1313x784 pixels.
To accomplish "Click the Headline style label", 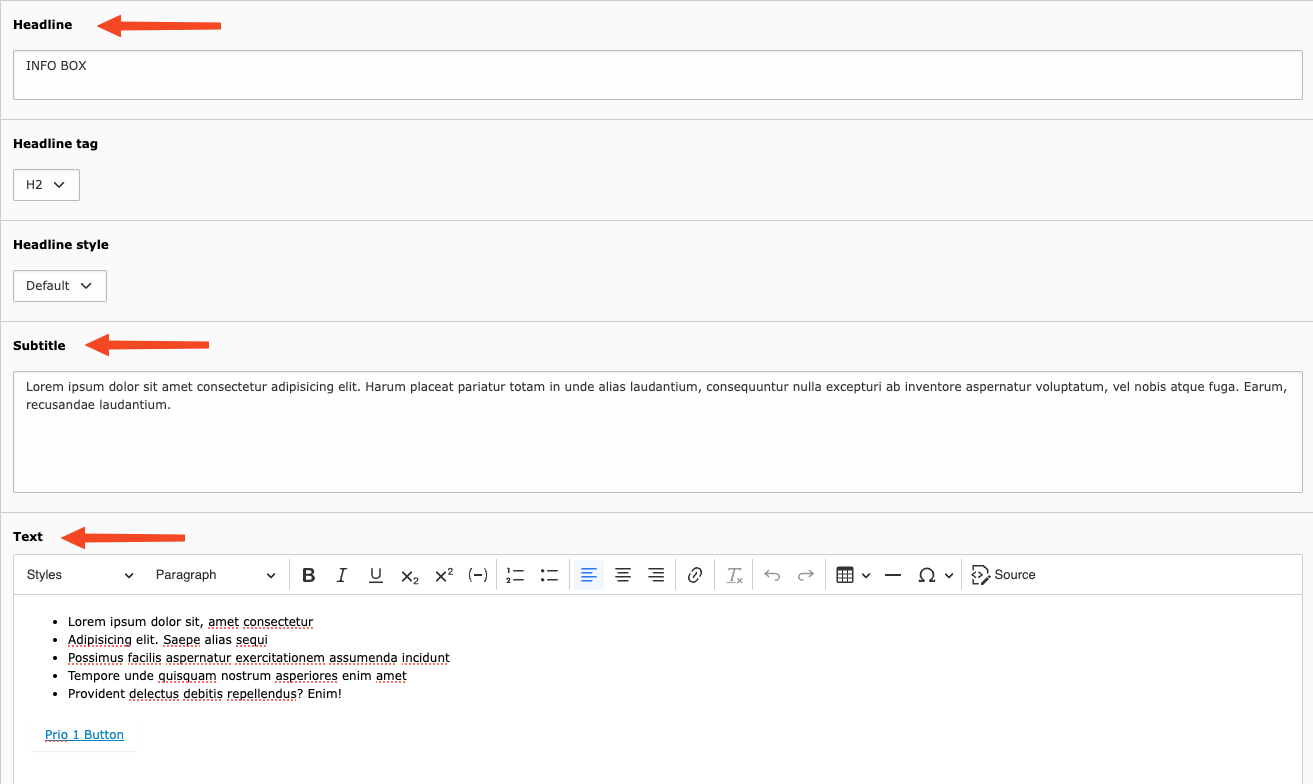I will 61,245.
